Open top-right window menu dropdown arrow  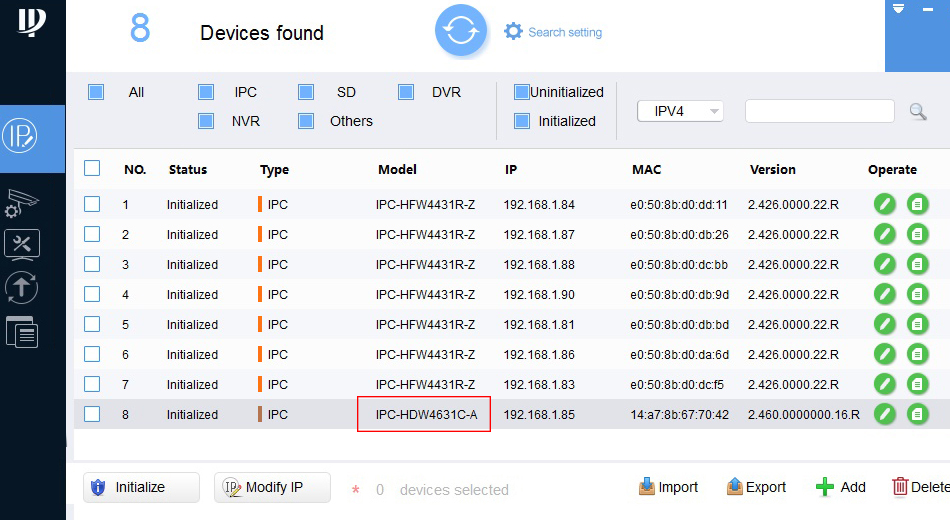click(x=898, y=9)
